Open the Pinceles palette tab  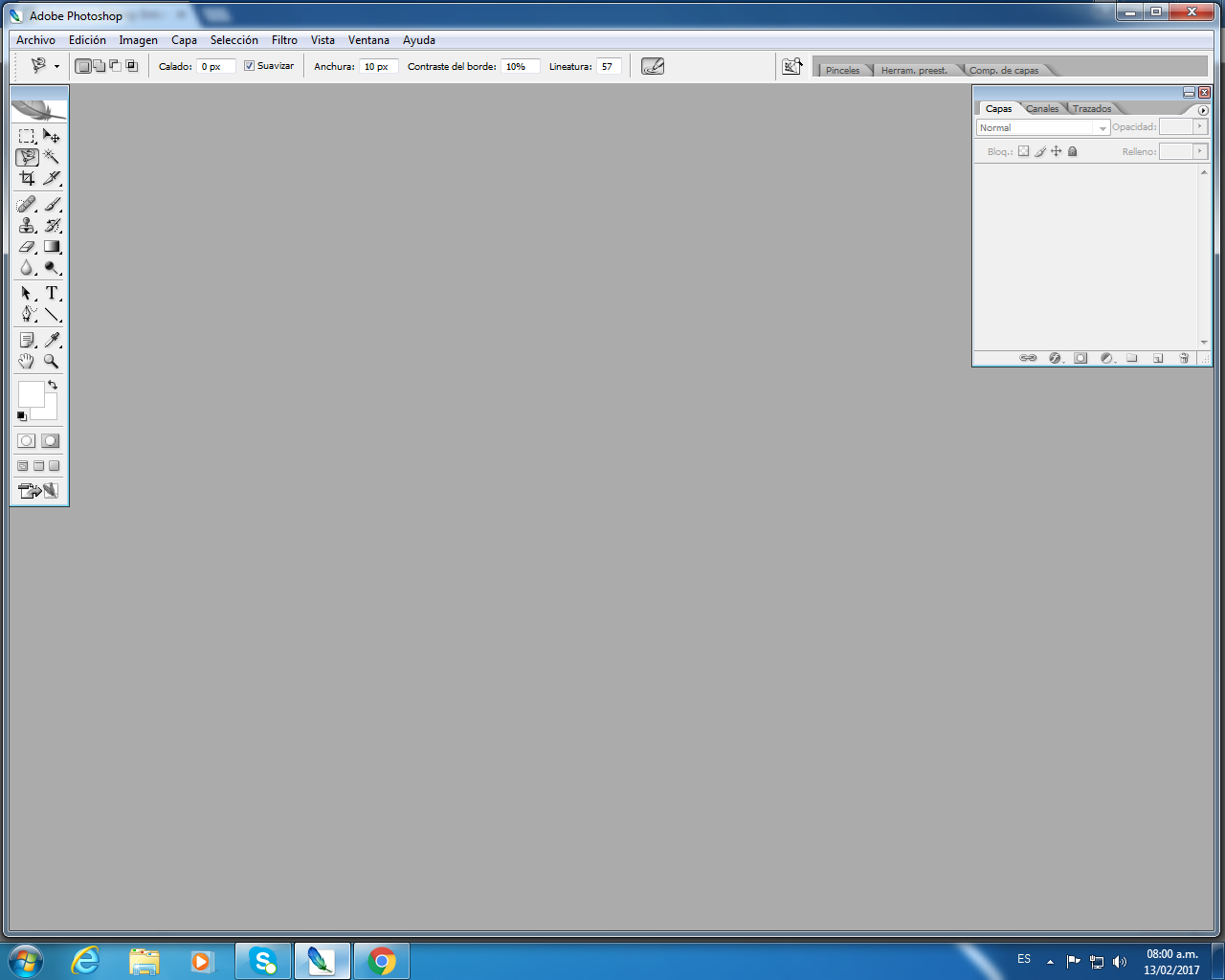pyautogui.click(x=842, y=71)
